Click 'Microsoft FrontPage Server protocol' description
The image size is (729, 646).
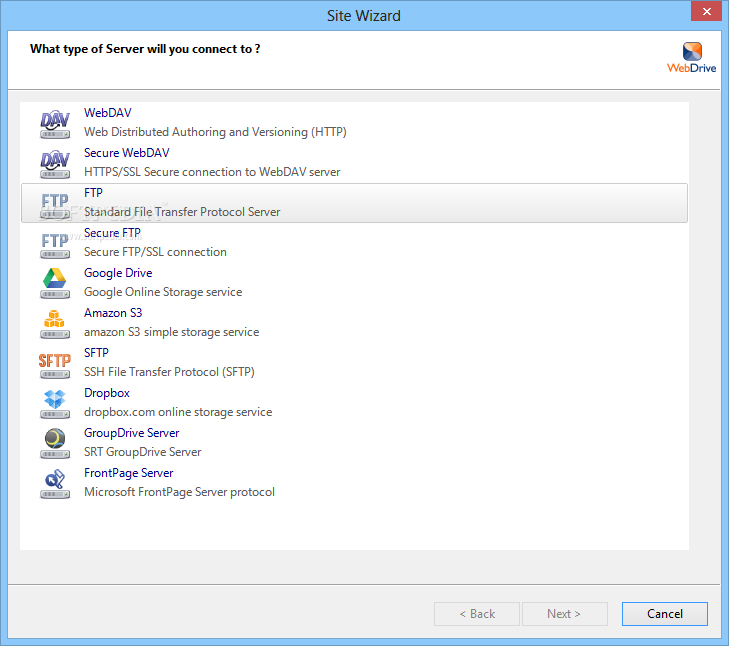click(x=179, y=492)
